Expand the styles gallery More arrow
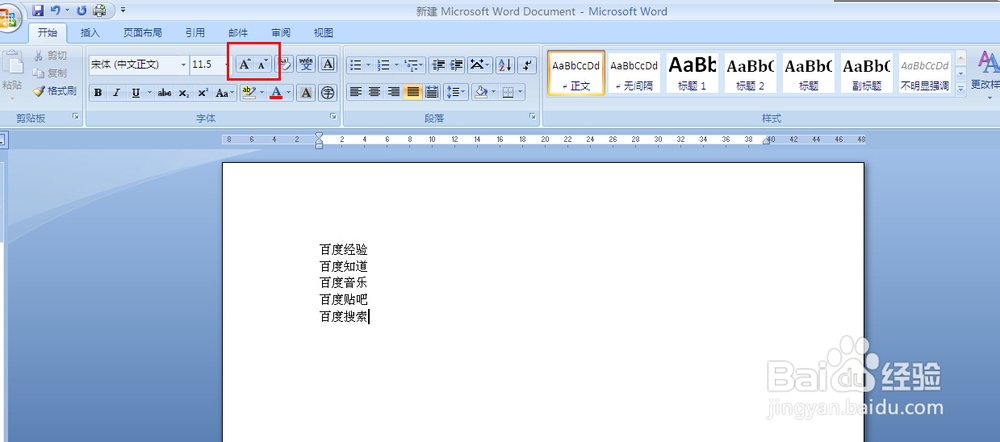 960,90
